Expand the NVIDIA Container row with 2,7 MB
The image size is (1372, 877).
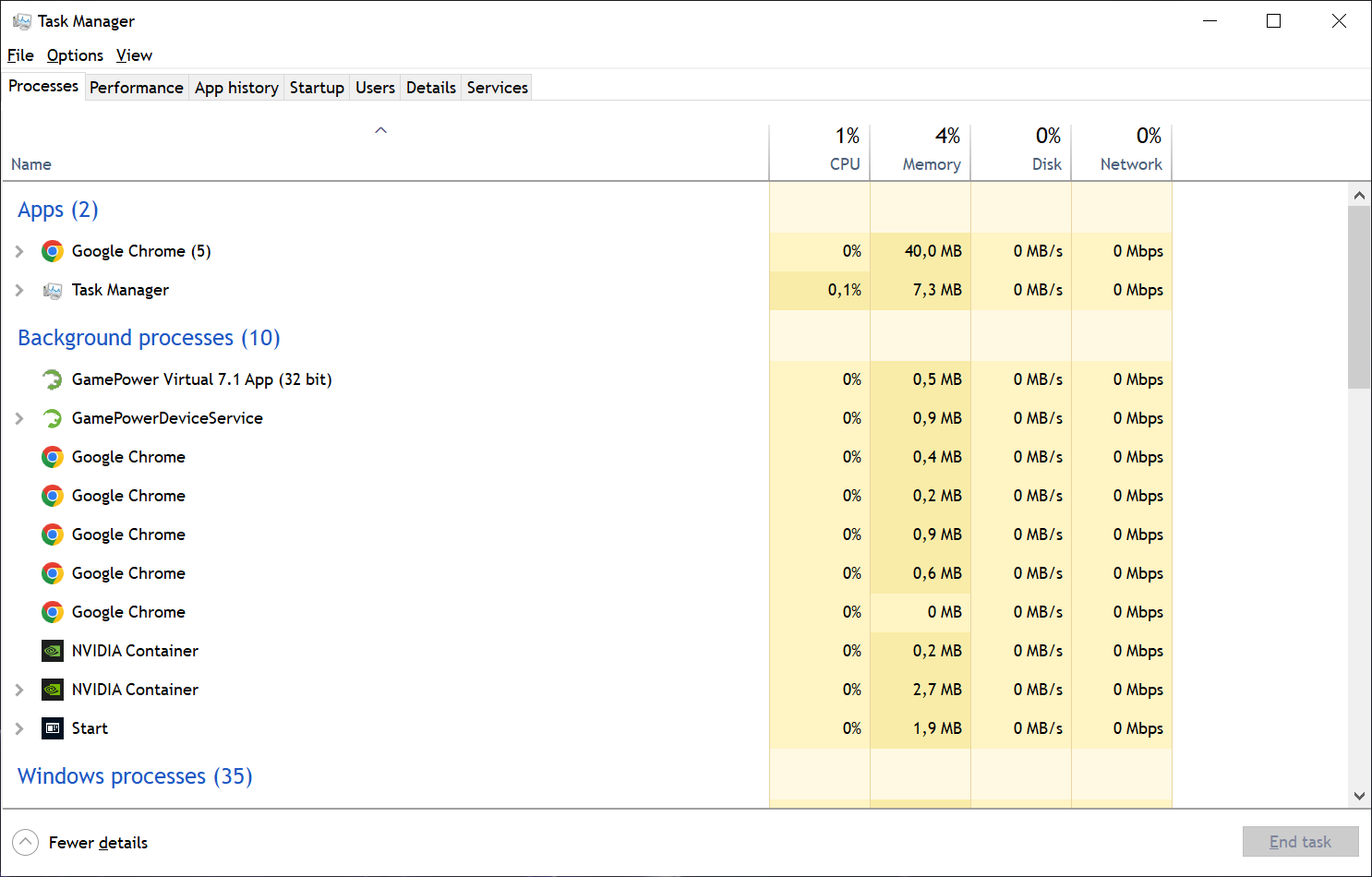[19, 690]
